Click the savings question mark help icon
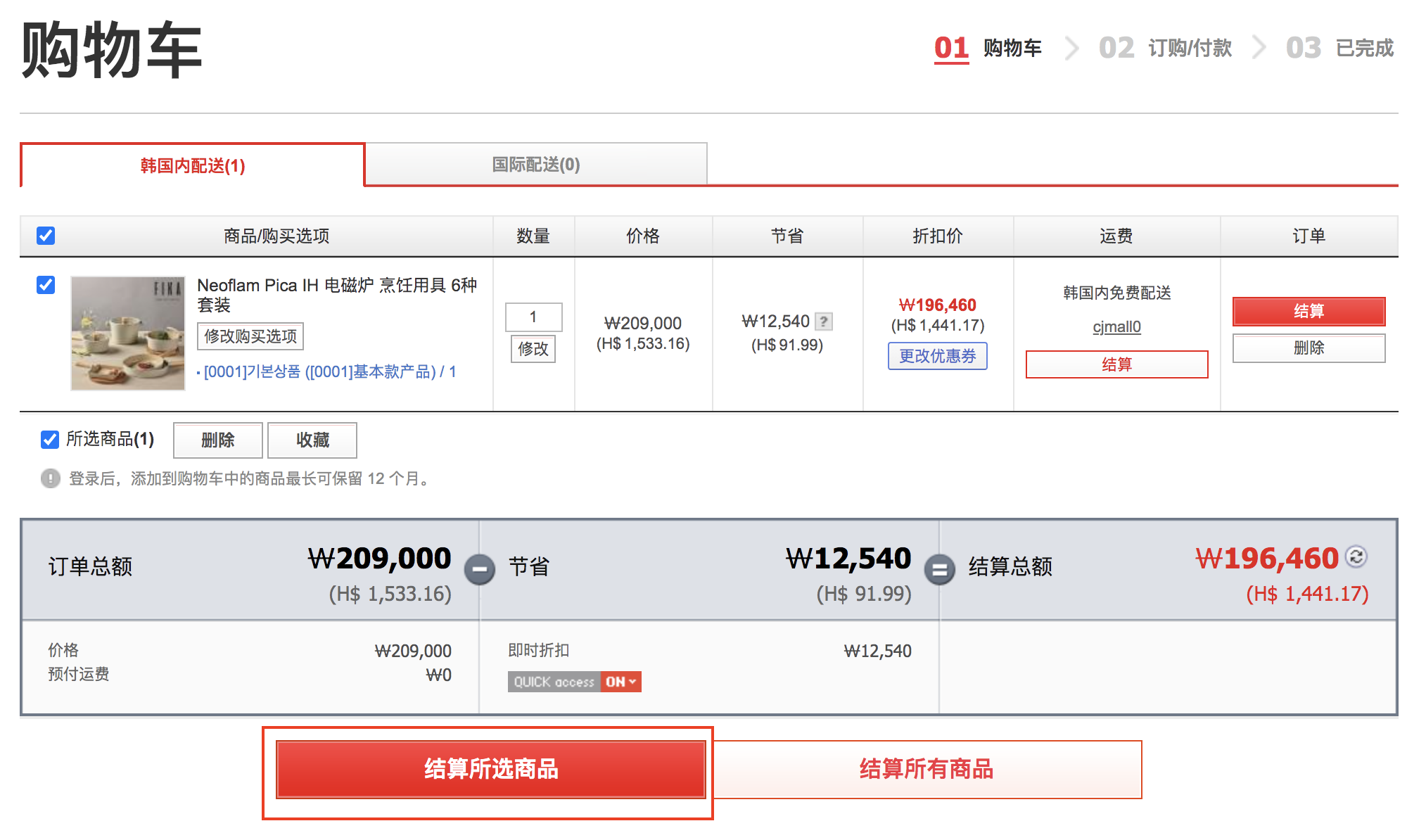Viewport: 1407px width, 840px height. click(x=824, y=322)
